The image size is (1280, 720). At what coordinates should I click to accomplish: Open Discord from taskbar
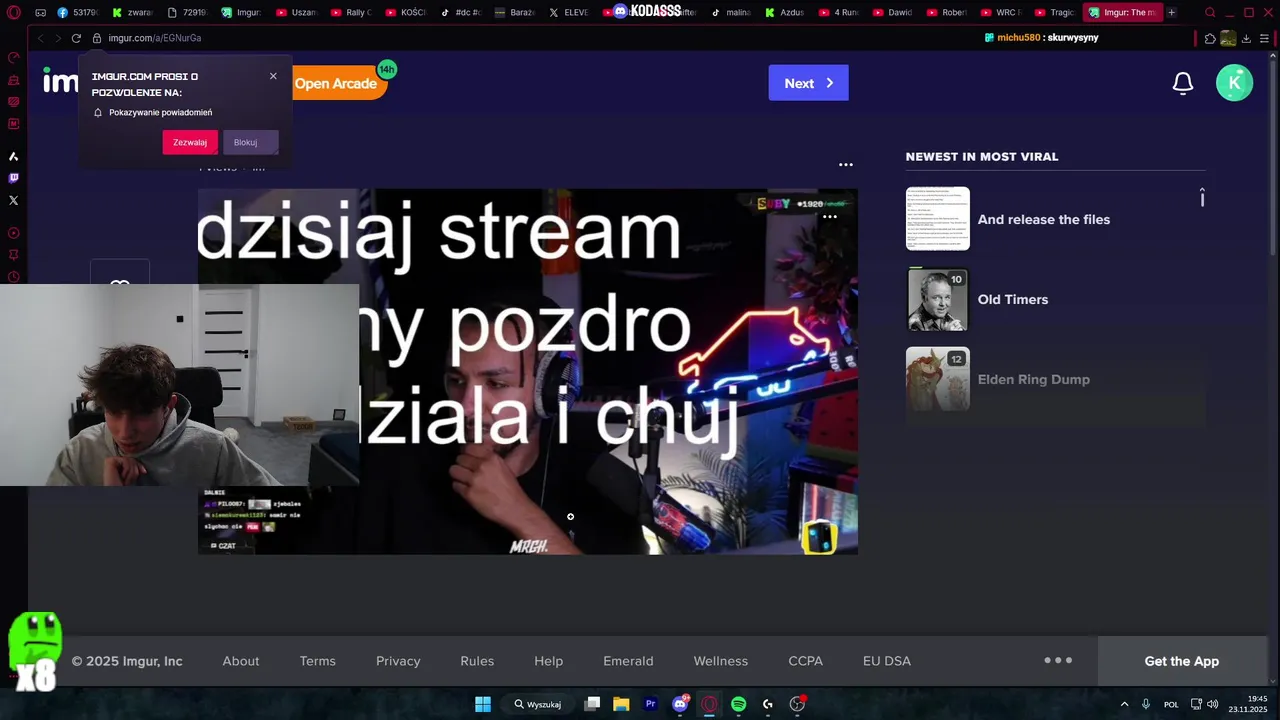(680, 704)
